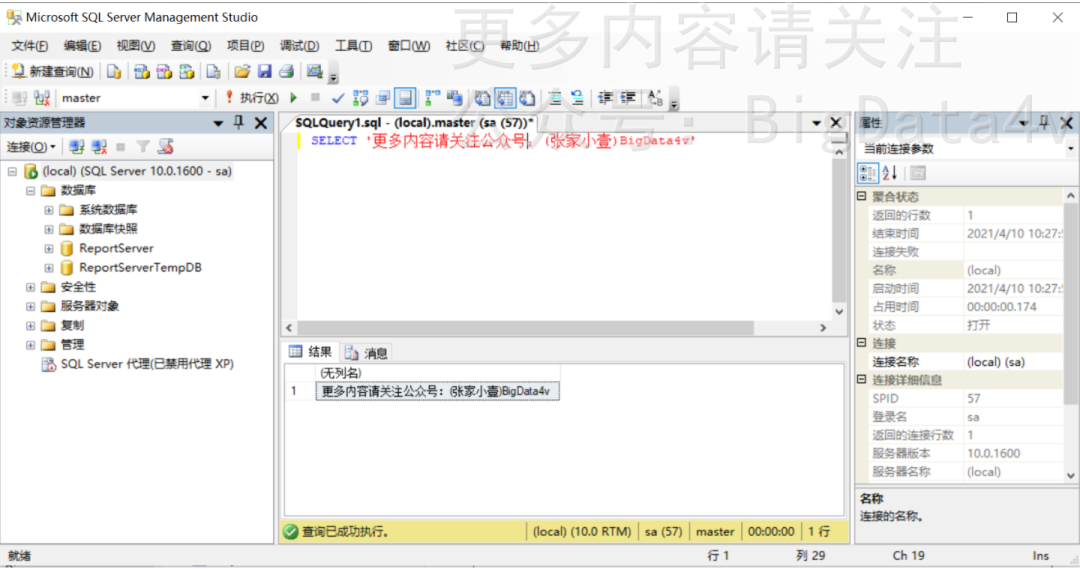Select the 服务器对象 folder
Image resolution: width=1080 pixels, height=569 pixels.
pos(90,306)
